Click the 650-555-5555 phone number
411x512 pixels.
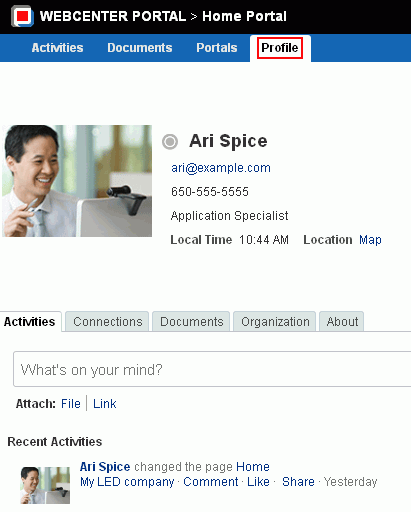click(210, 192)
